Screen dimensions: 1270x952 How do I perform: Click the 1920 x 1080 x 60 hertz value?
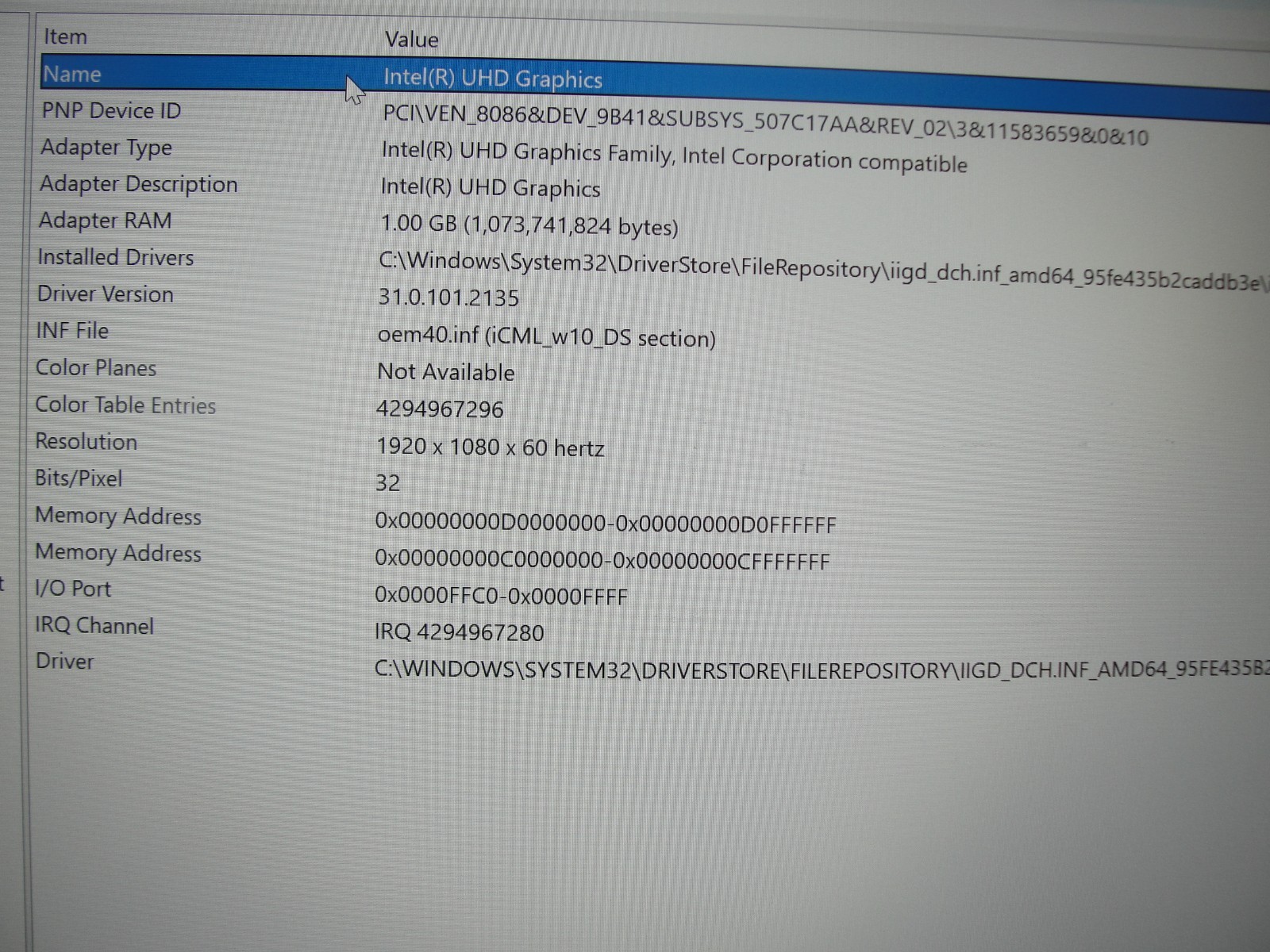click(x=490, y=447)
